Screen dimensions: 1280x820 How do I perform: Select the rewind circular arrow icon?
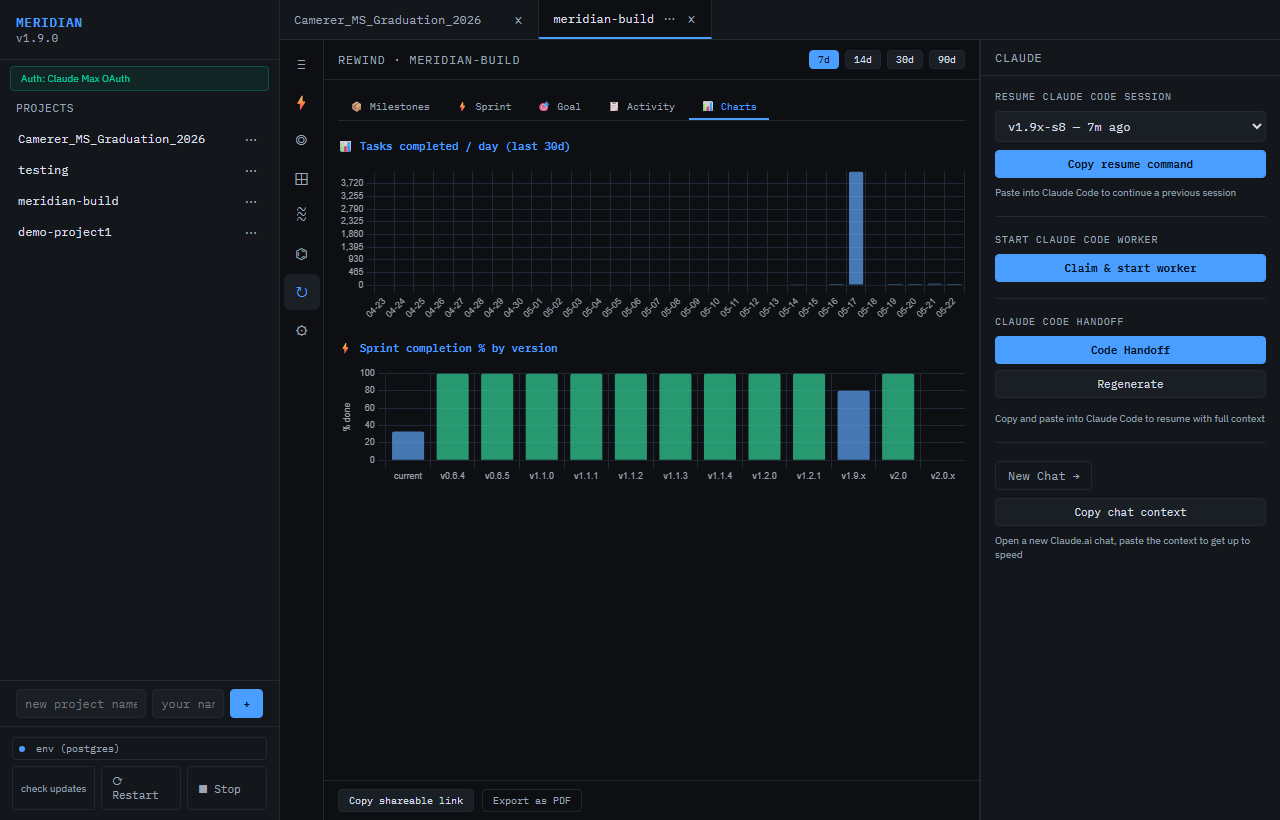coord(302,292)
